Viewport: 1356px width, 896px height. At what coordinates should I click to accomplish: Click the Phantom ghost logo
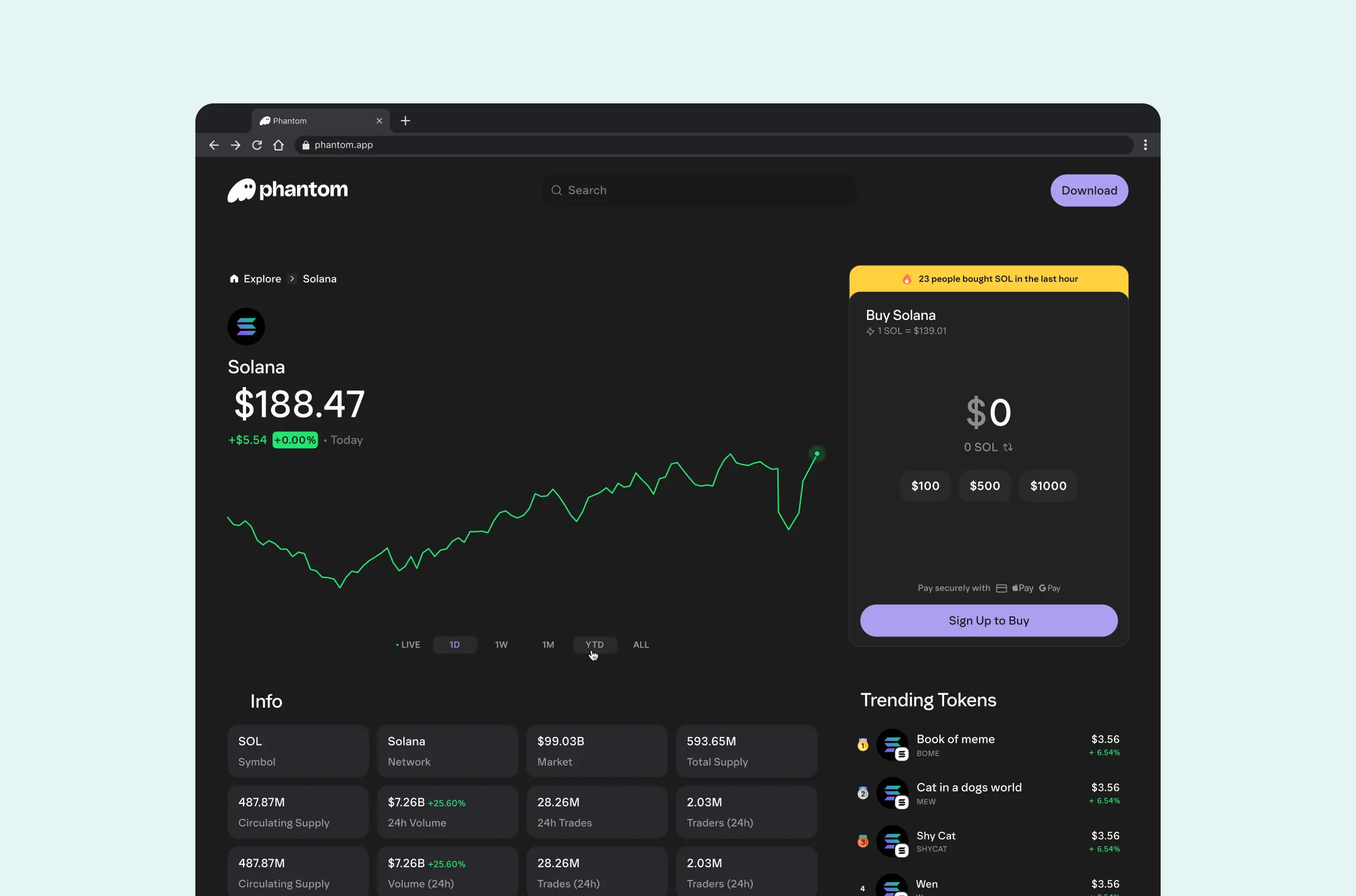coord(241,190)
